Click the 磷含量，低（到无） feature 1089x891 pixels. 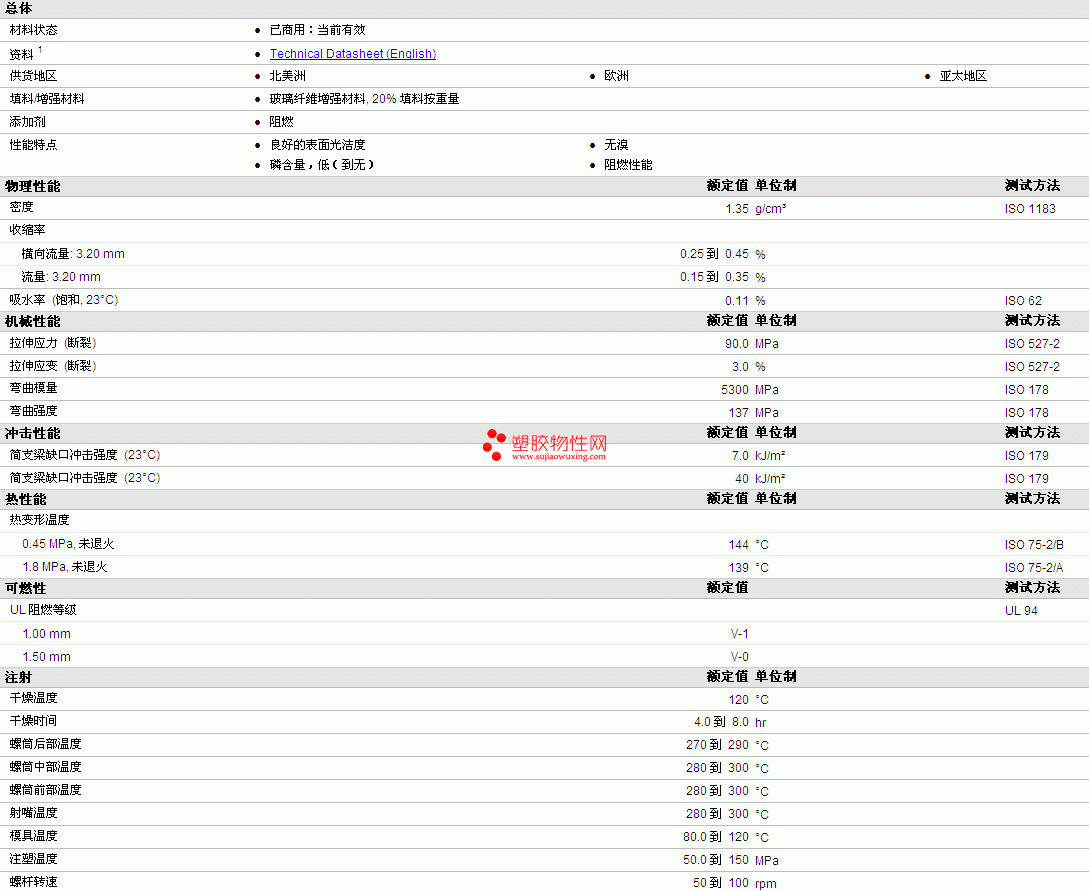click(322, 165)
